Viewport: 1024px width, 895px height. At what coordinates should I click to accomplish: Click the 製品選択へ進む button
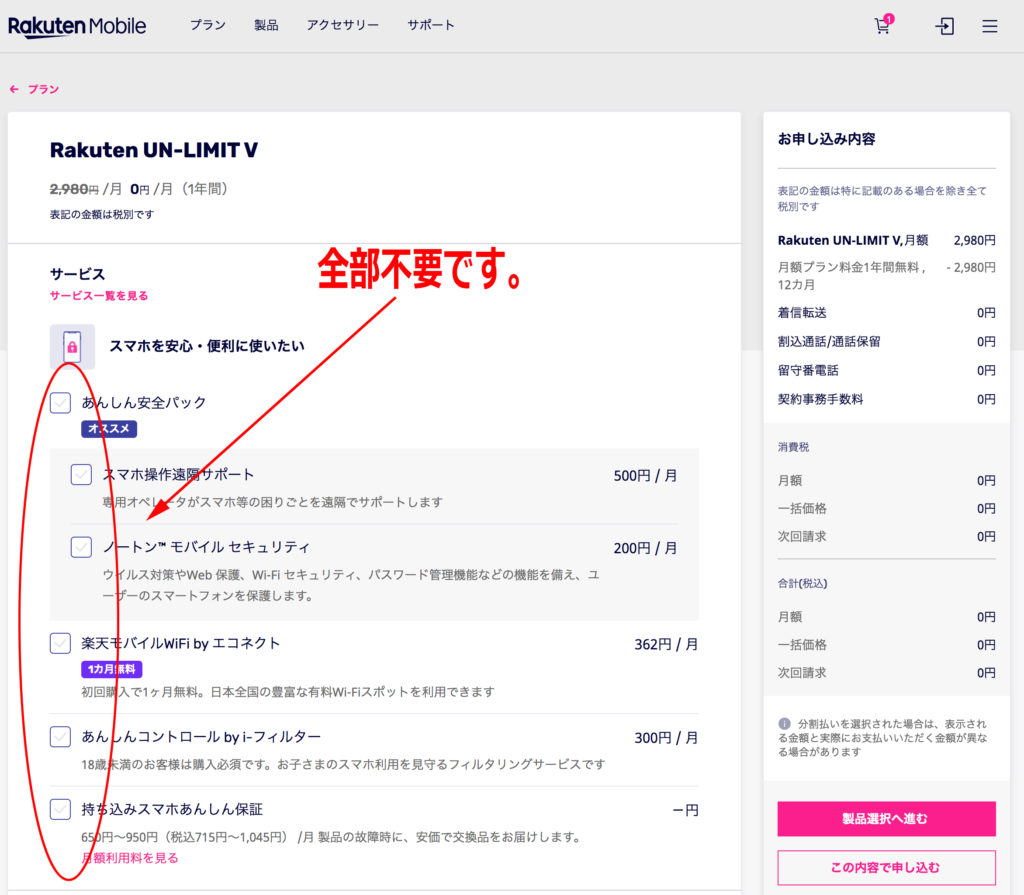[x=886, y=818]
